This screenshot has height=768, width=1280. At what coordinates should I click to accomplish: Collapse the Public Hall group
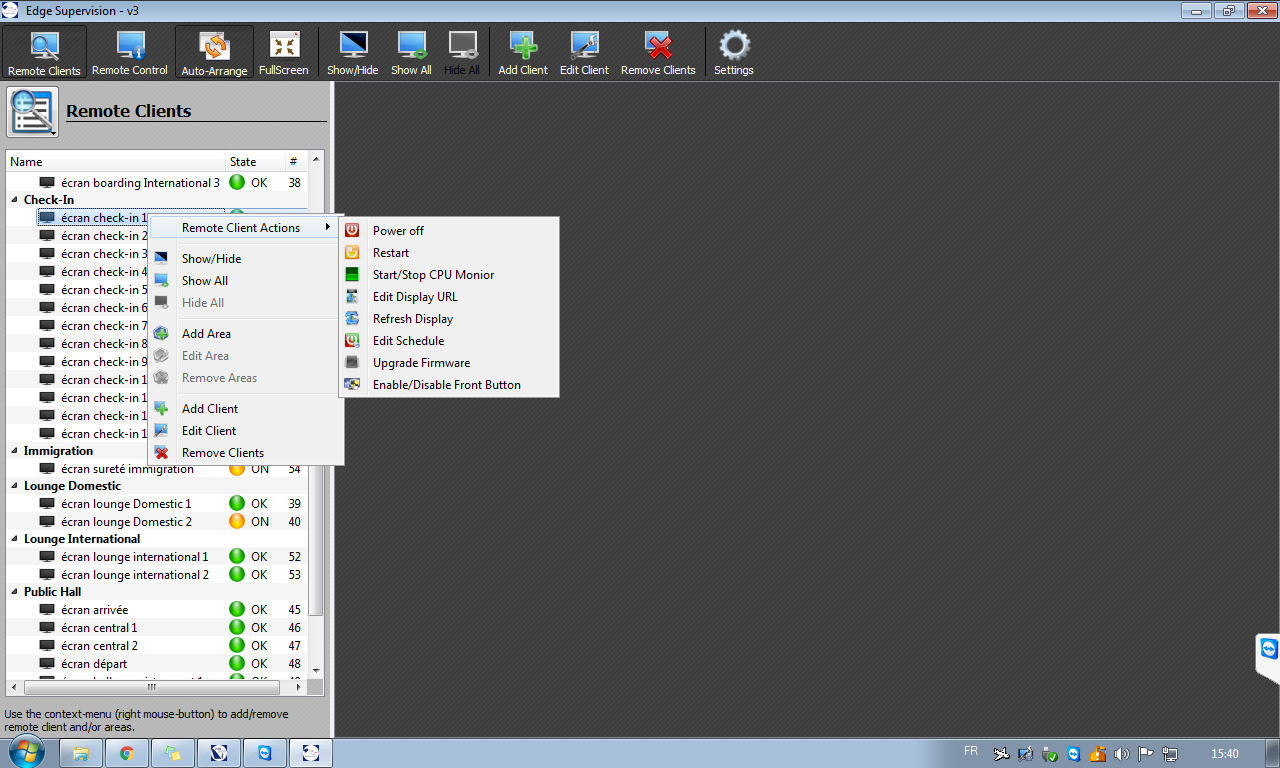pyautogui.click(x=15, y=592)
